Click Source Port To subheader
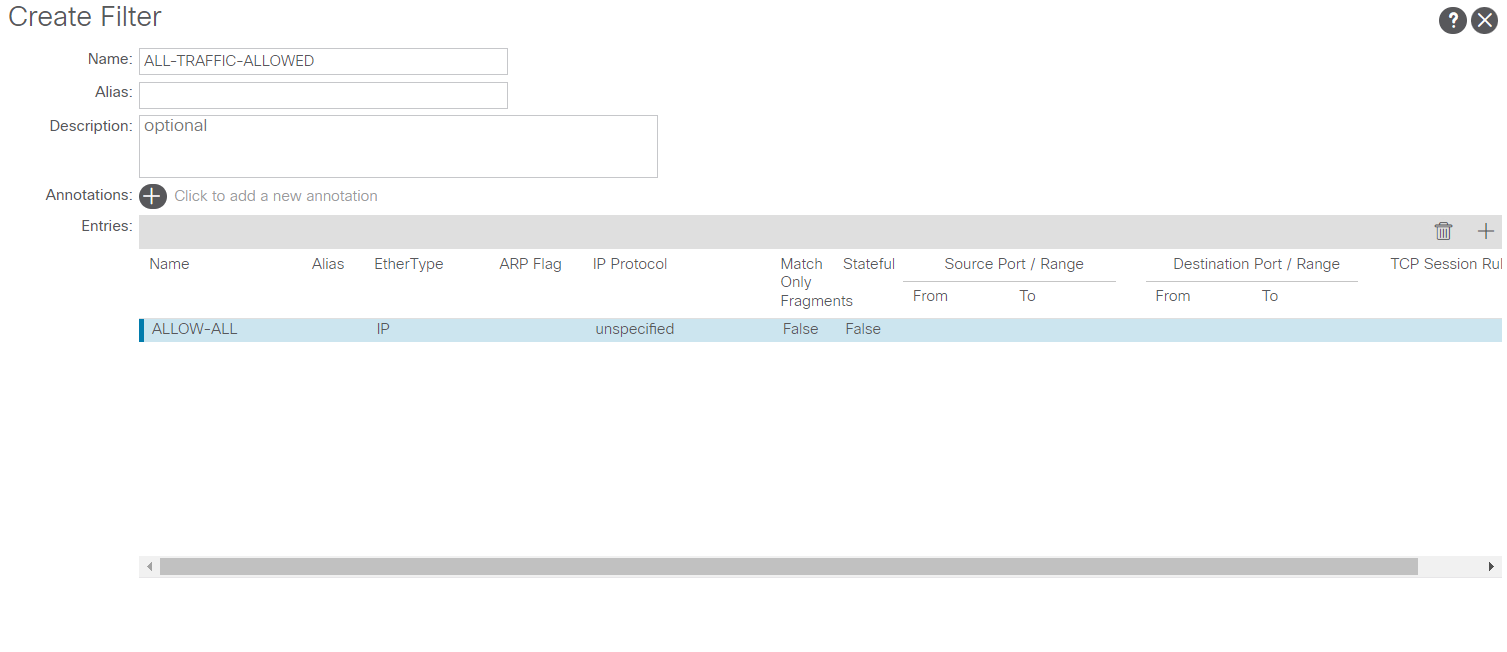 click(1027, 296)
